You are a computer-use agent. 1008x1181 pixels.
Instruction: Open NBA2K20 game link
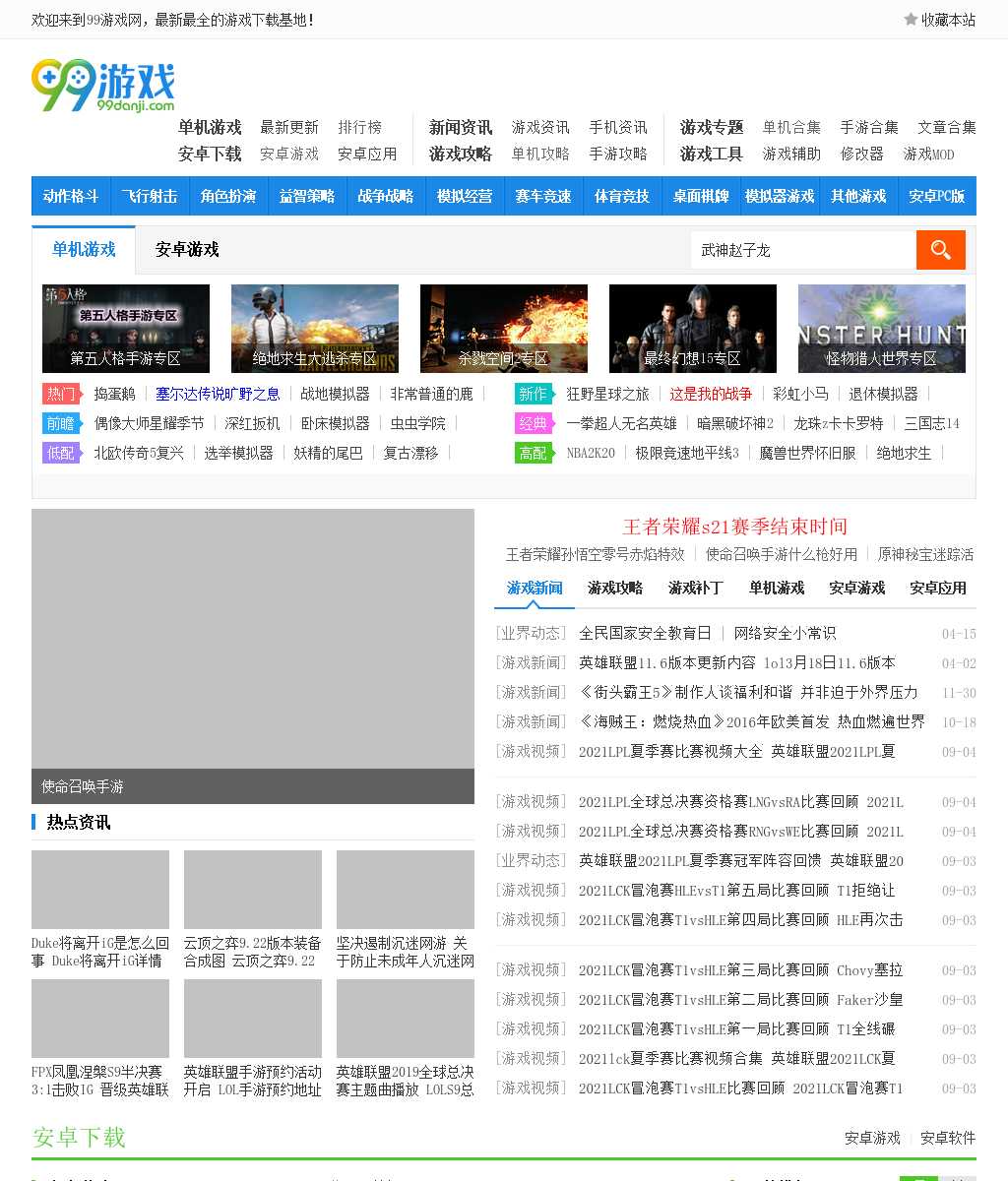[x=591, y=453]
